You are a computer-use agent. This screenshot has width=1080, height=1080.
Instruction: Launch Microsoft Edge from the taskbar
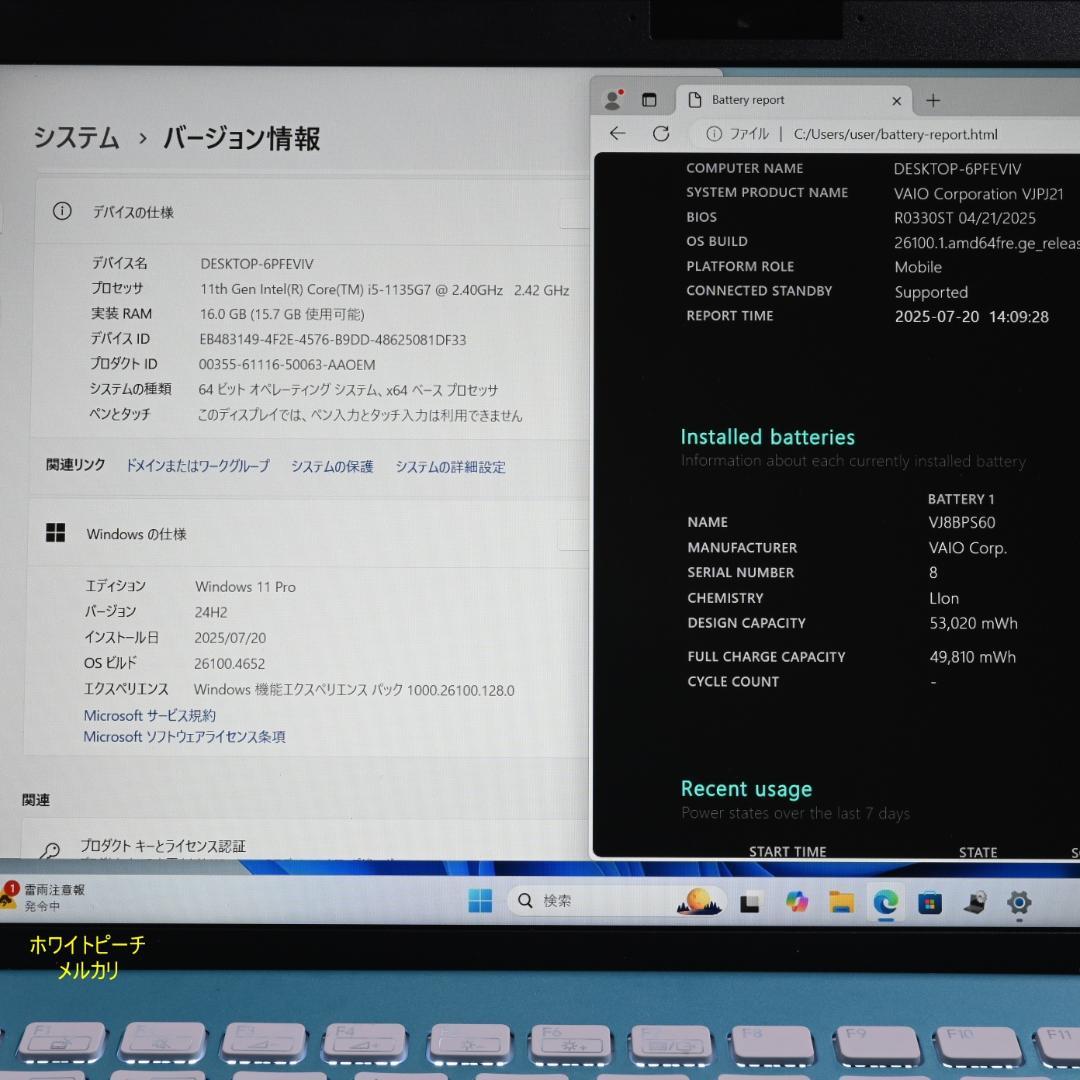(885, 902)
